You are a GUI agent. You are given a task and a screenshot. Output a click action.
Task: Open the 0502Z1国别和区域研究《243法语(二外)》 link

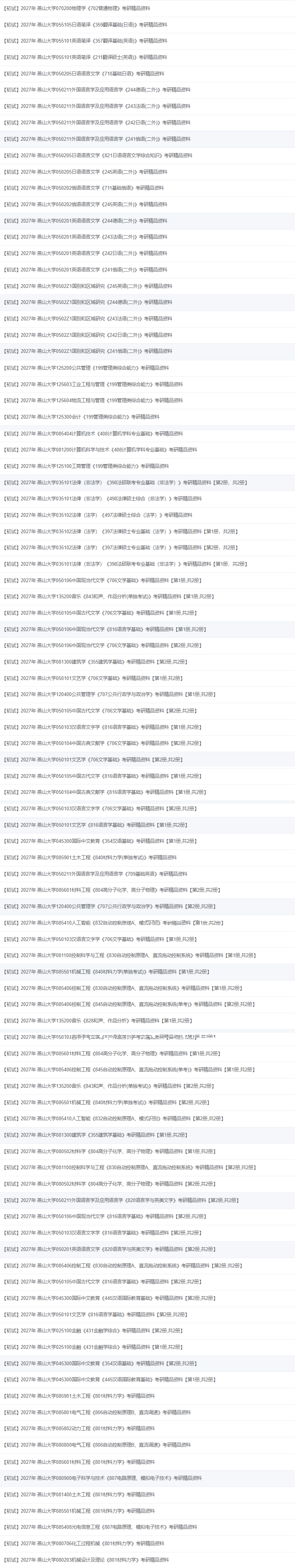click(88, 319)
